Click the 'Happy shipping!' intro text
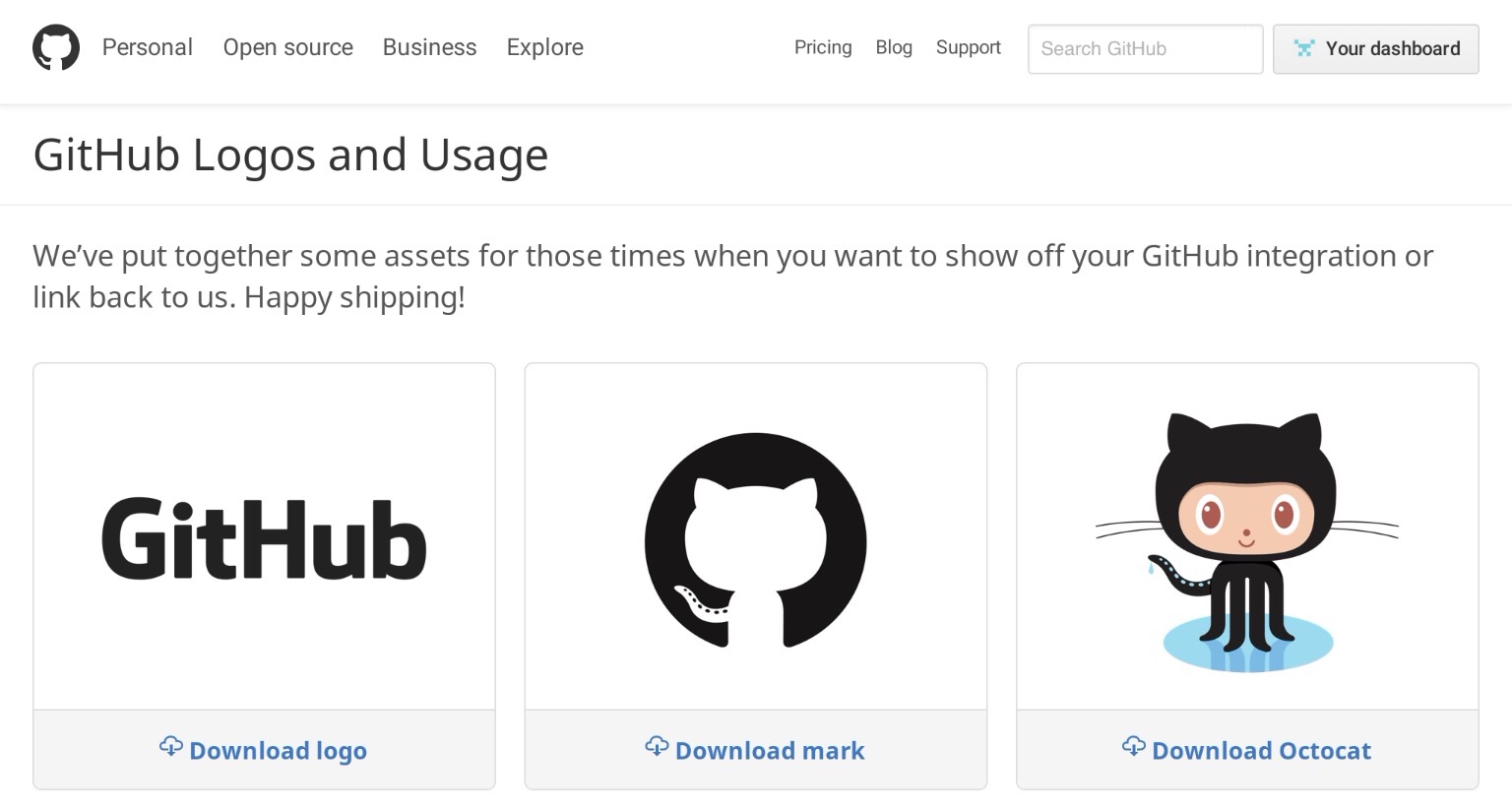 (x=354, y=297)
